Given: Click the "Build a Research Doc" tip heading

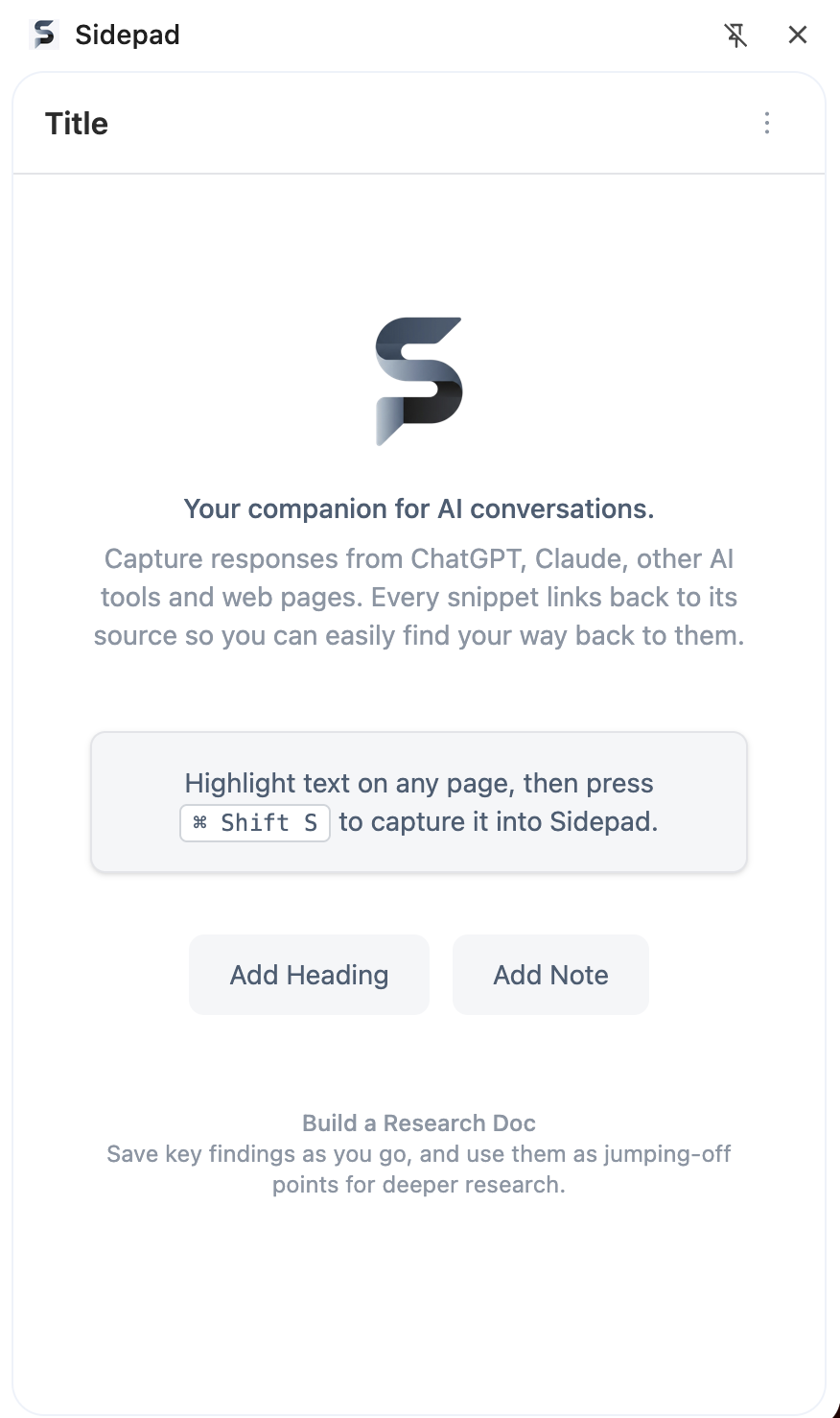Looking at the screenshot, I should pyautogui.click(x=419, y=1123).
